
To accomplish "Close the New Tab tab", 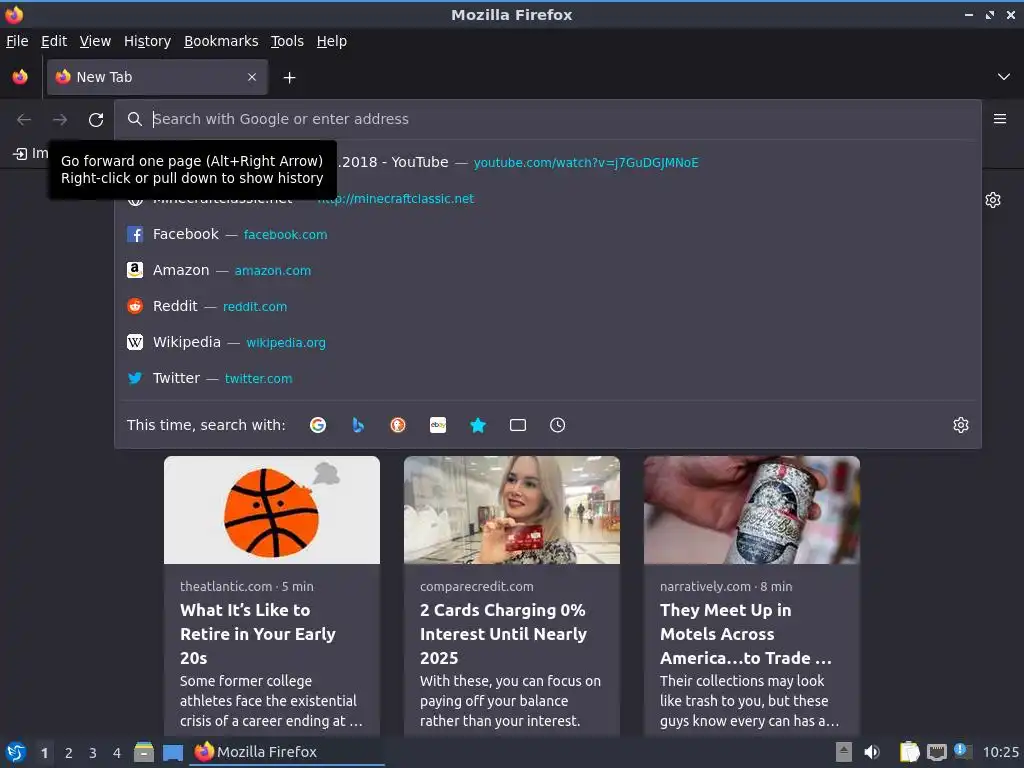I will click(252, 77).
